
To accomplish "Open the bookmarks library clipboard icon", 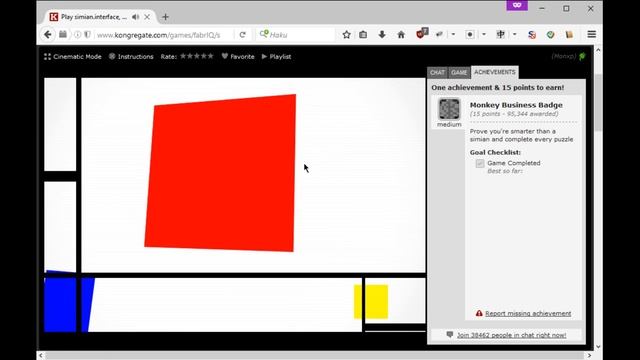I will tap(363, 35).
